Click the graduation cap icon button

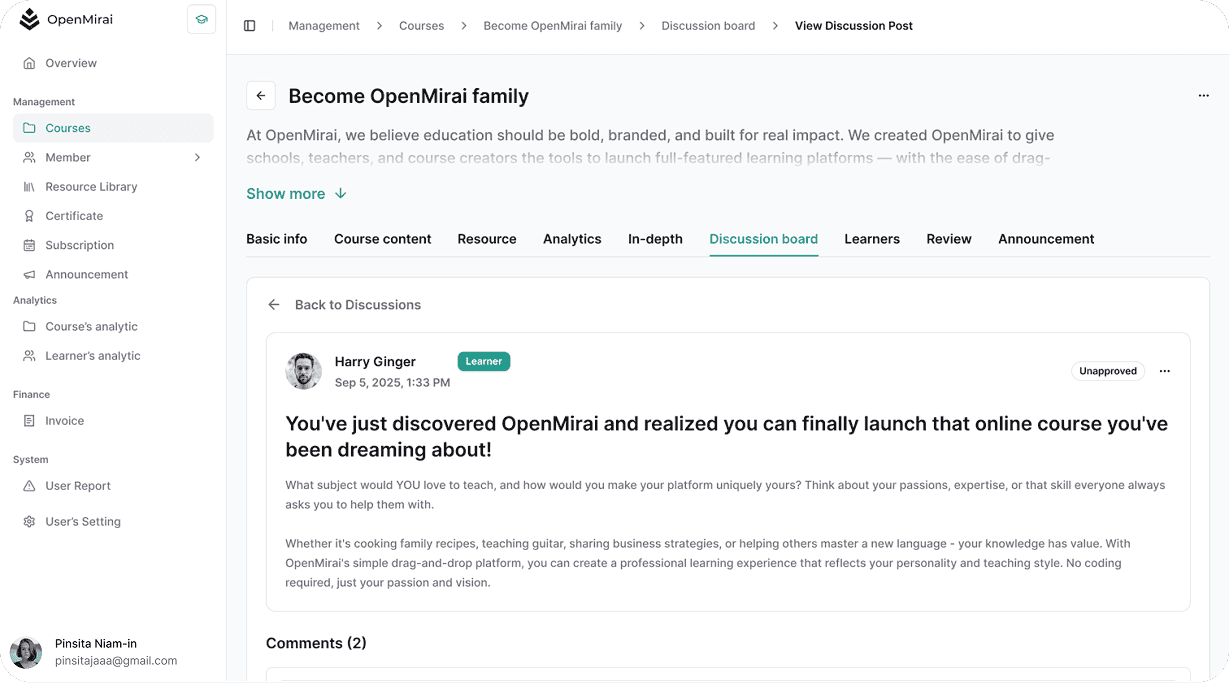201,20
